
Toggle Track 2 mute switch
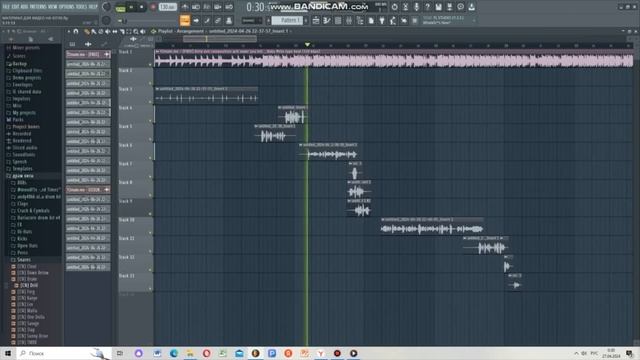(x=150, y=83)
